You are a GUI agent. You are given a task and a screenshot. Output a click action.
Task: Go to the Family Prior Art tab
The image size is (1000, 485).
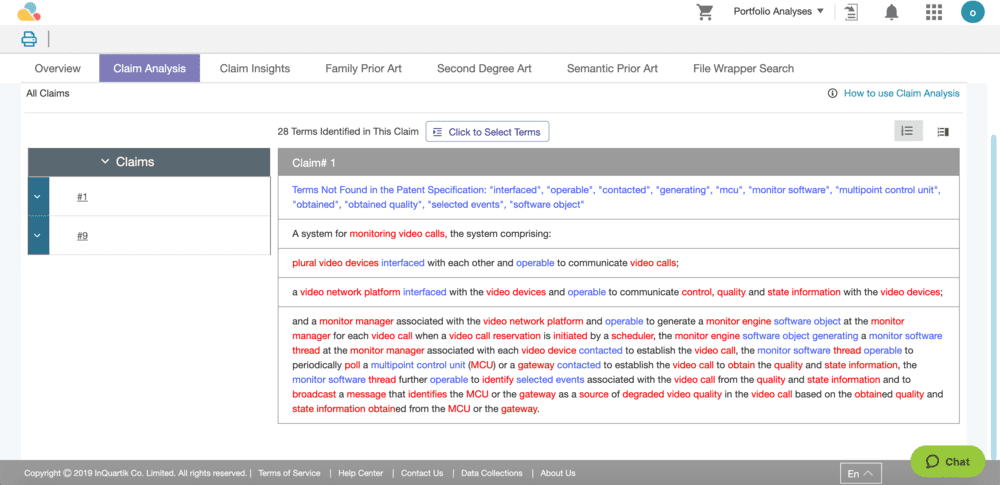(364, 68)
